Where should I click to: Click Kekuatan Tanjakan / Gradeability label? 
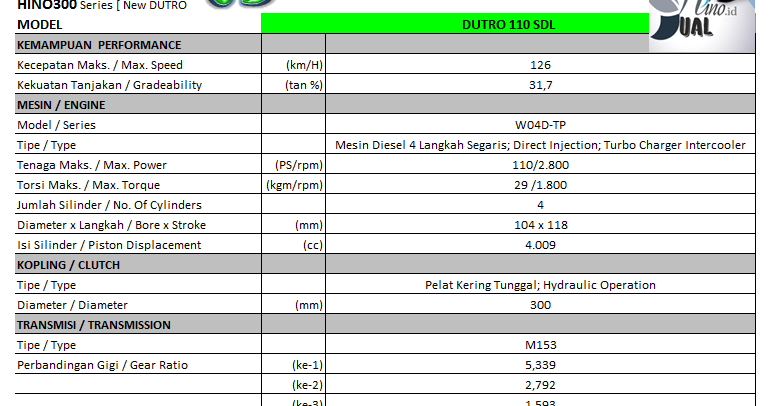click(x=109, y=85)
